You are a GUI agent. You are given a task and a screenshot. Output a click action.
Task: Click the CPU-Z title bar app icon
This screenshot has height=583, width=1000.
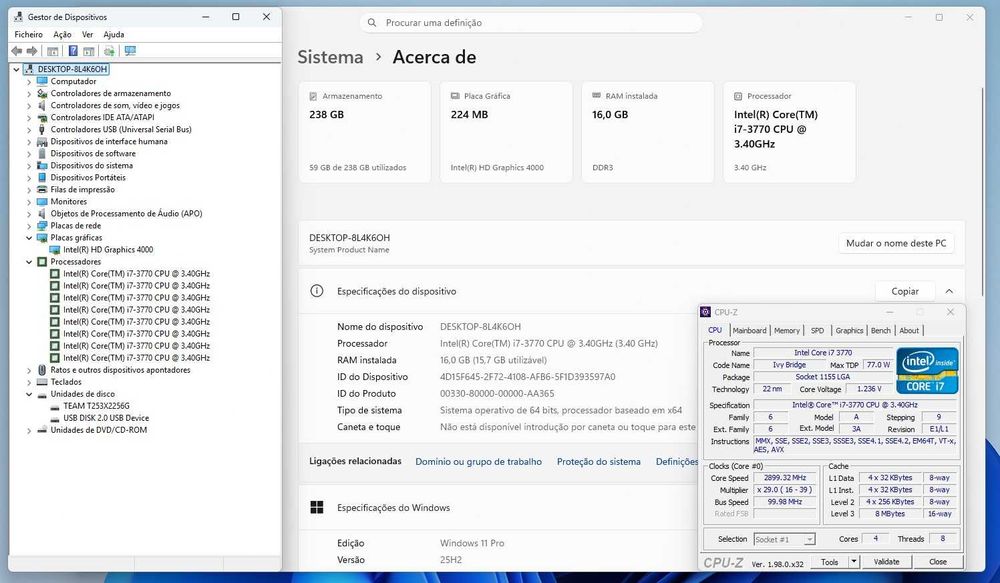705,312
